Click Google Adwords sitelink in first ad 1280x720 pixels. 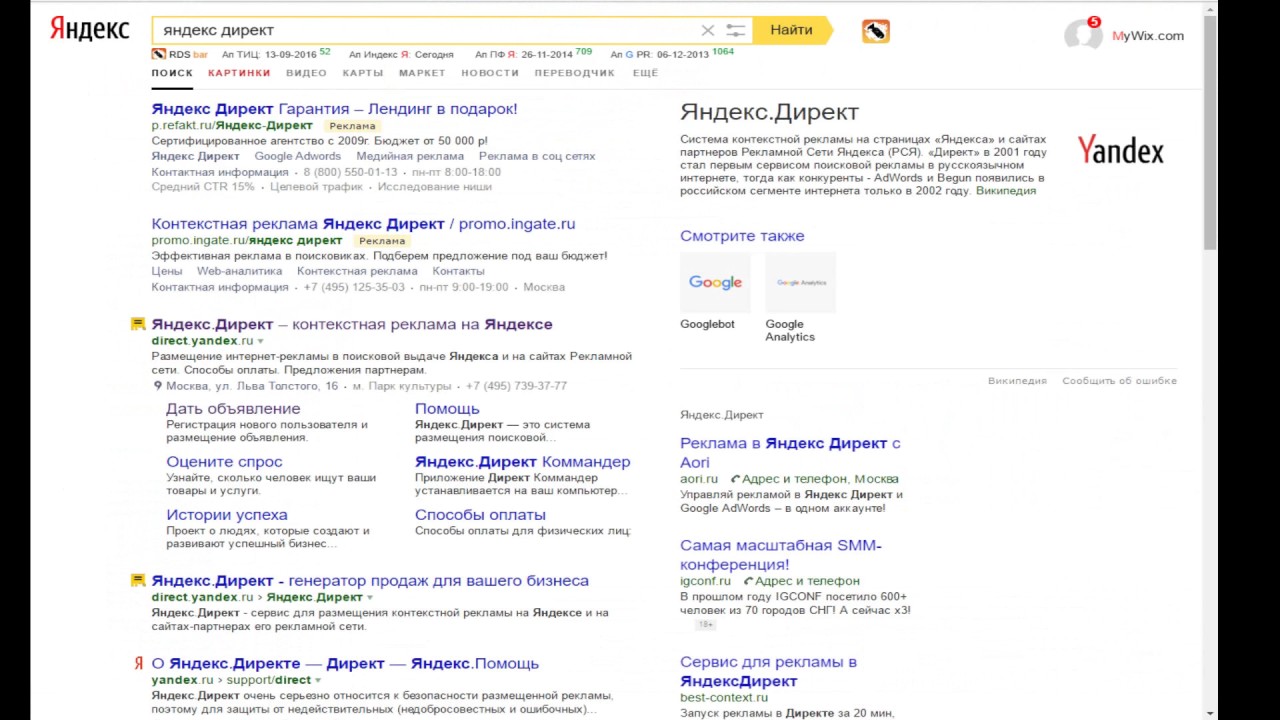pos(298,156)
